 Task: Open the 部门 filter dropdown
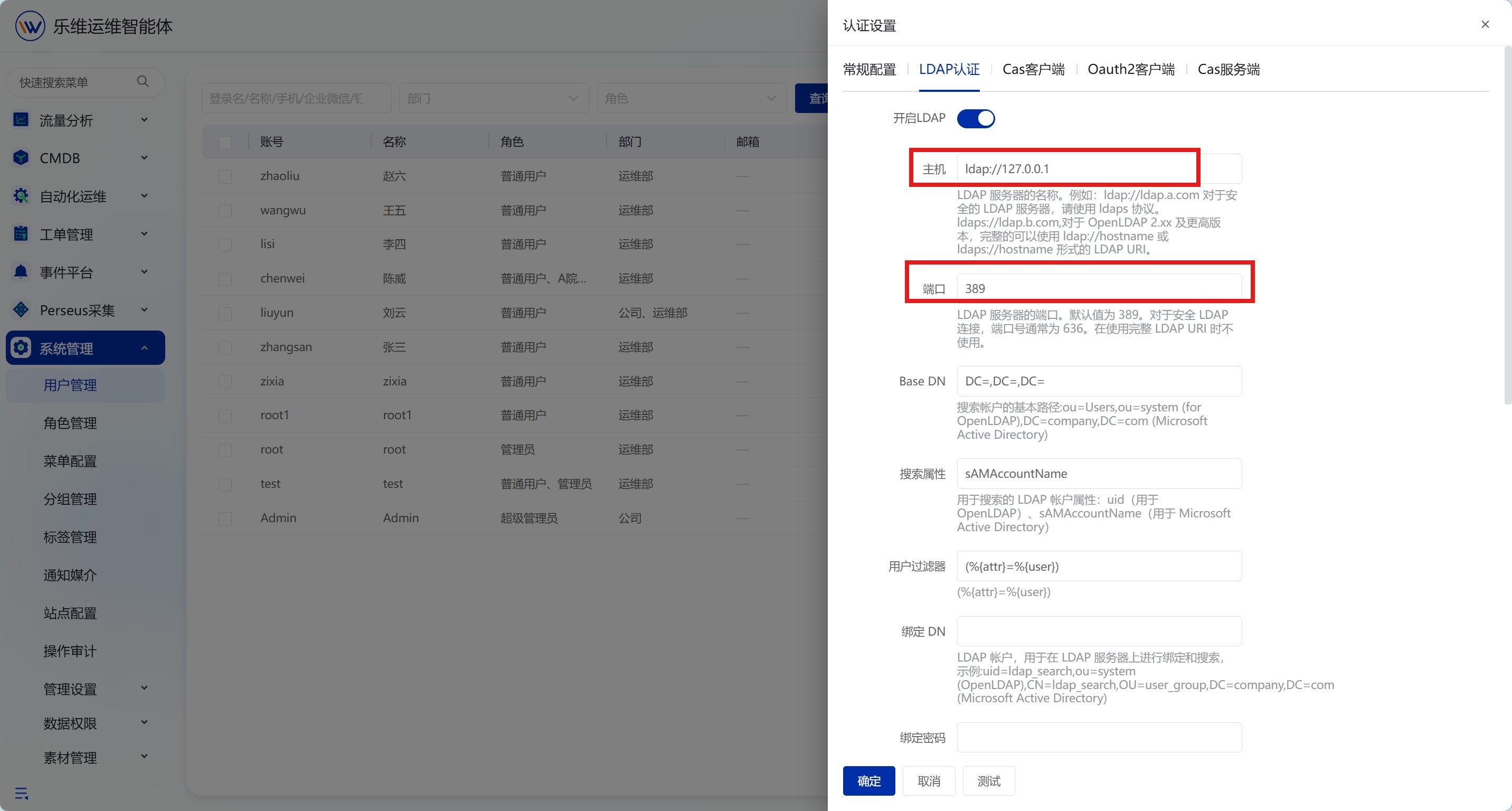(494, 98)
